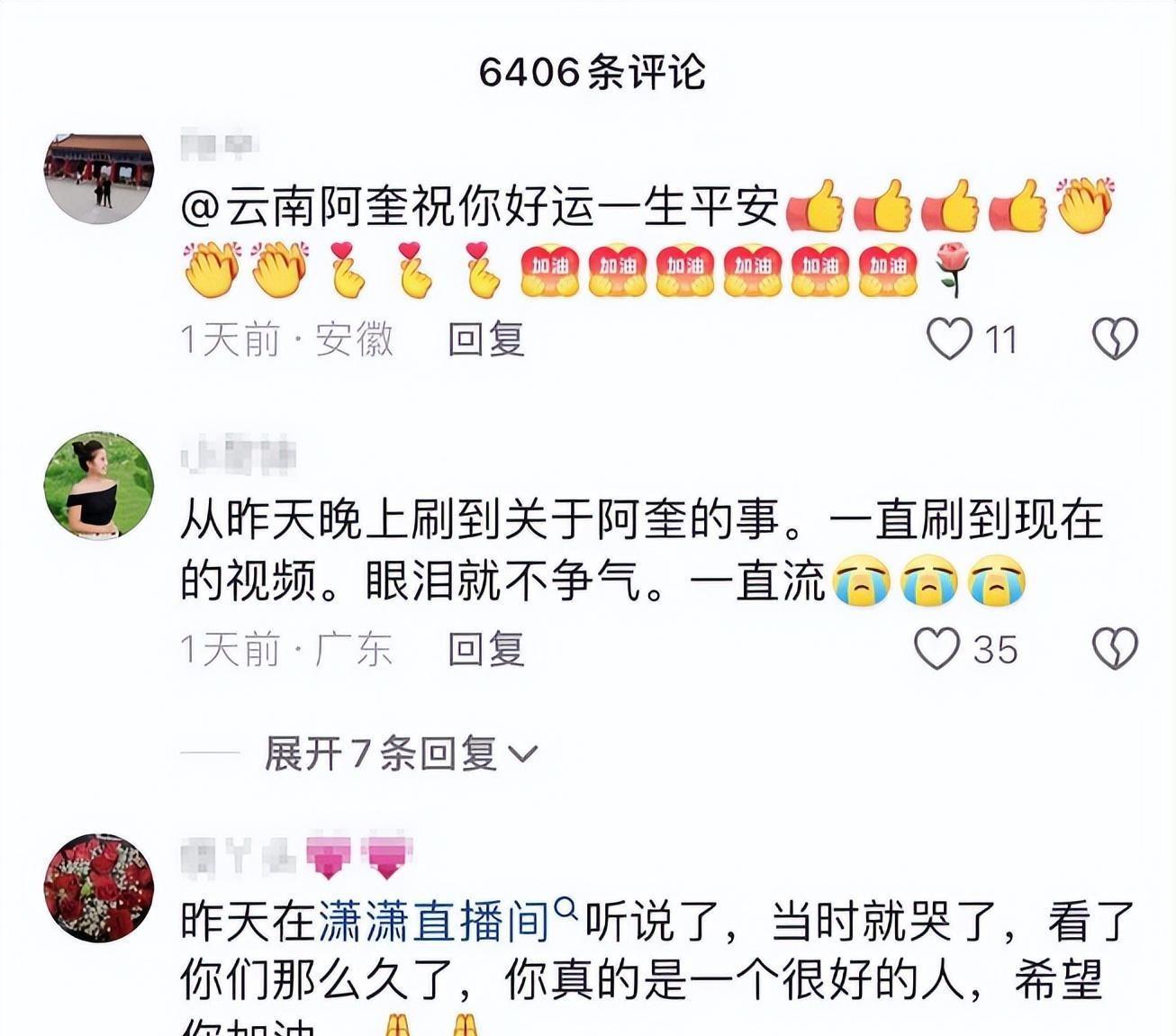Screen dimensions: 1176x1036
Task: Reply to the 安徽 comment
Action: 486,339
